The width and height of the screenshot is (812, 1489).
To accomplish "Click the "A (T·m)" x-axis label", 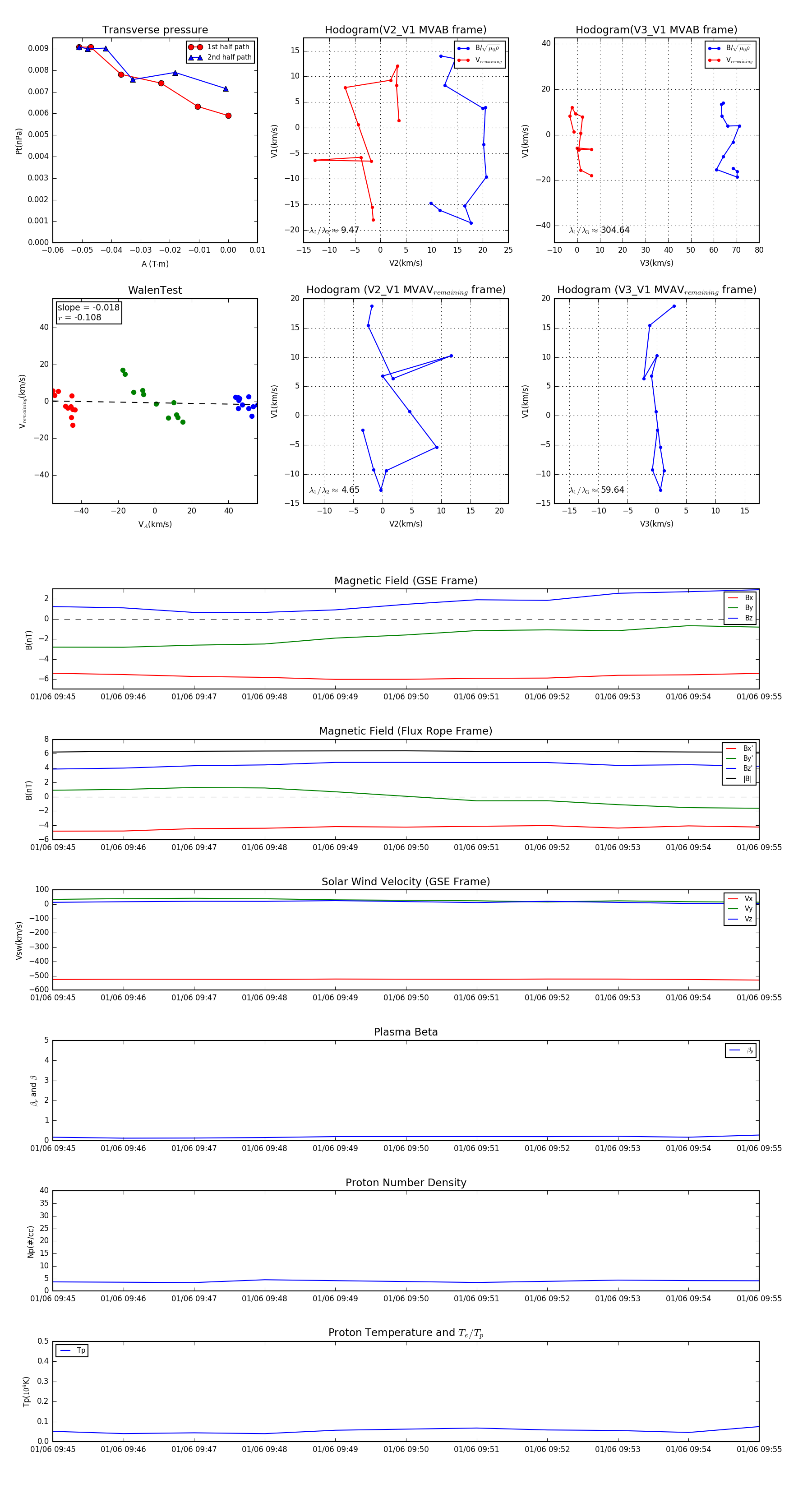I will coord(155,264).
